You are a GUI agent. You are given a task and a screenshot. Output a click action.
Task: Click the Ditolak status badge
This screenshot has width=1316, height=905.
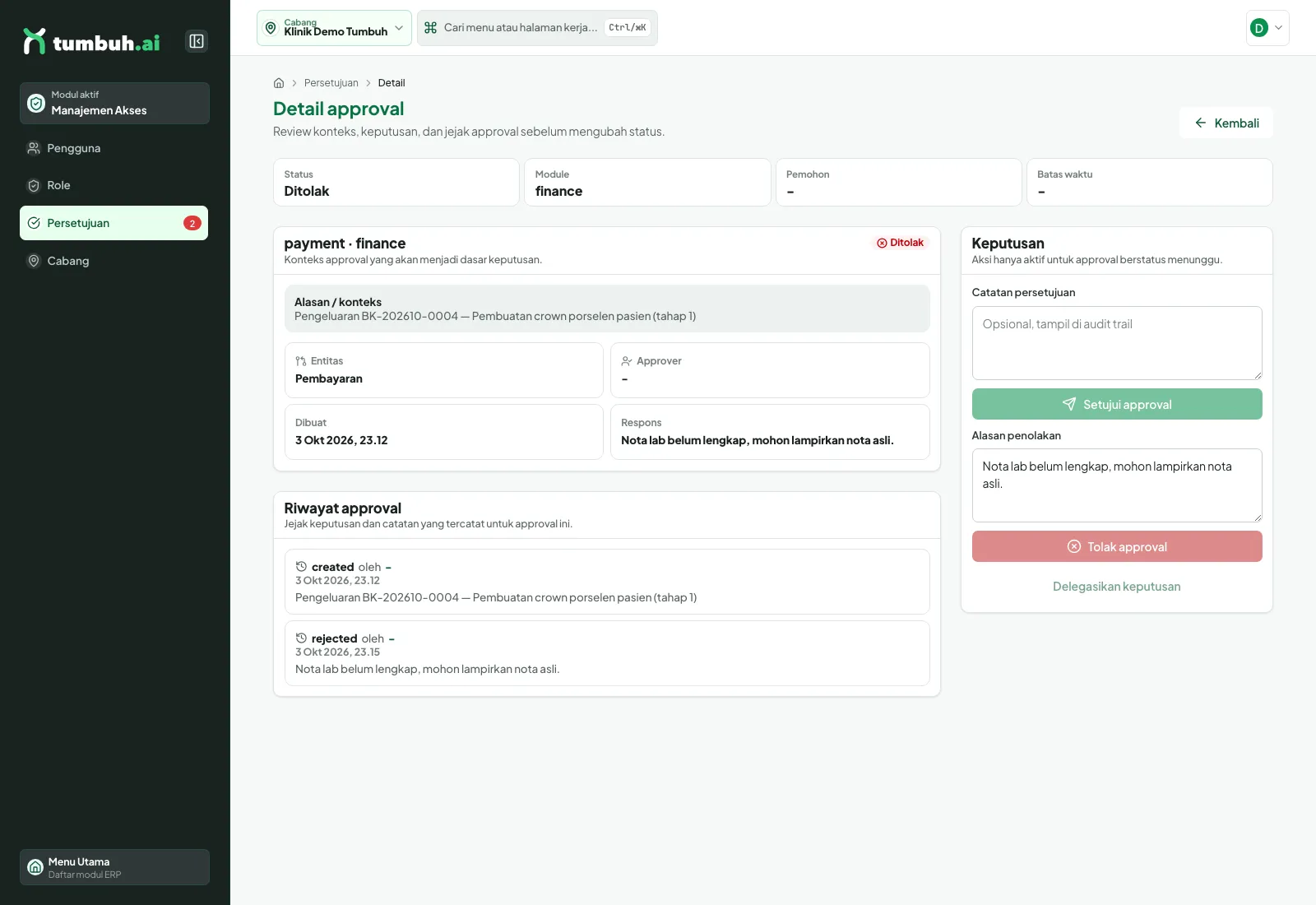point(900,243)
